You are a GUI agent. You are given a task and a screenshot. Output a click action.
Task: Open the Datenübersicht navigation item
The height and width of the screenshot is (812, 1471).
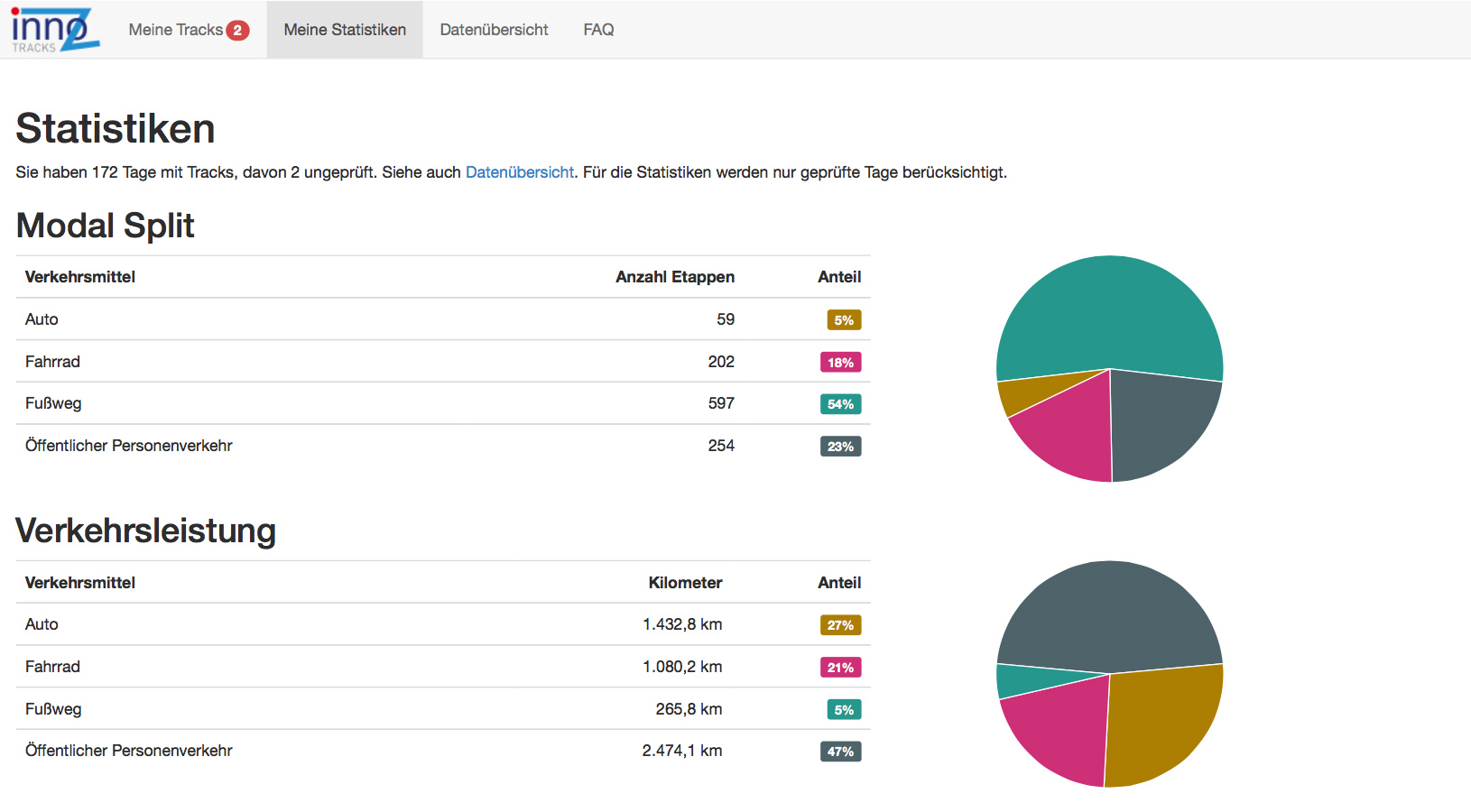494,30
